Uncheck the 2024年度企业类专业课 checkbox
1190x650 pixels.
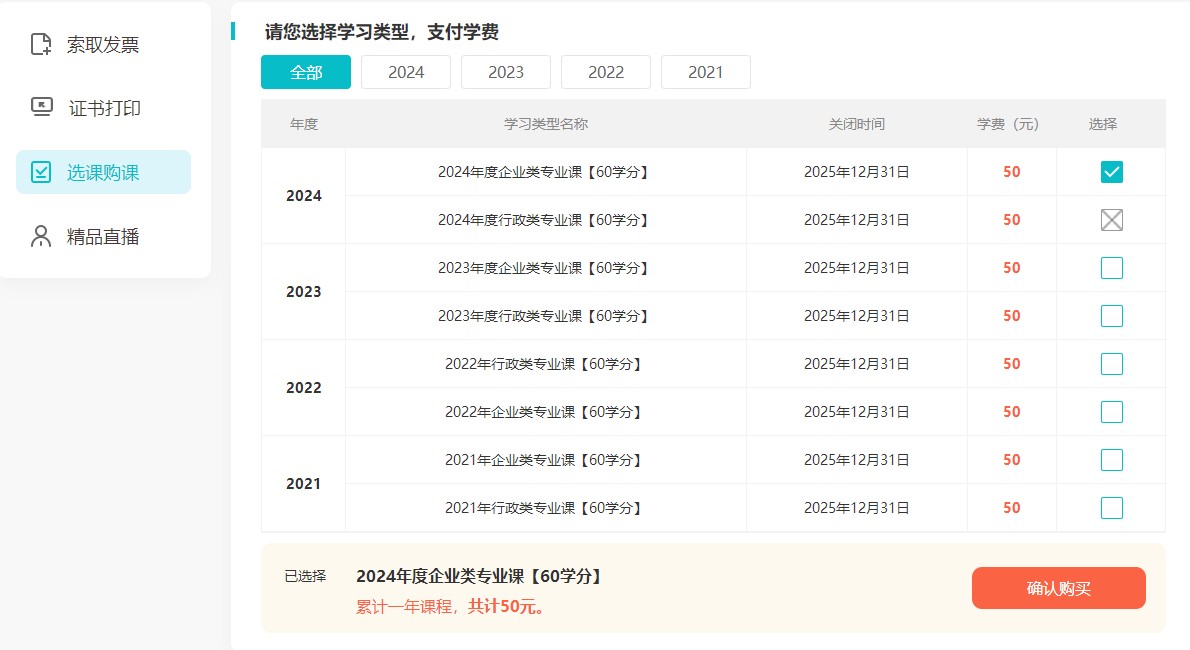pos(1111,172)
